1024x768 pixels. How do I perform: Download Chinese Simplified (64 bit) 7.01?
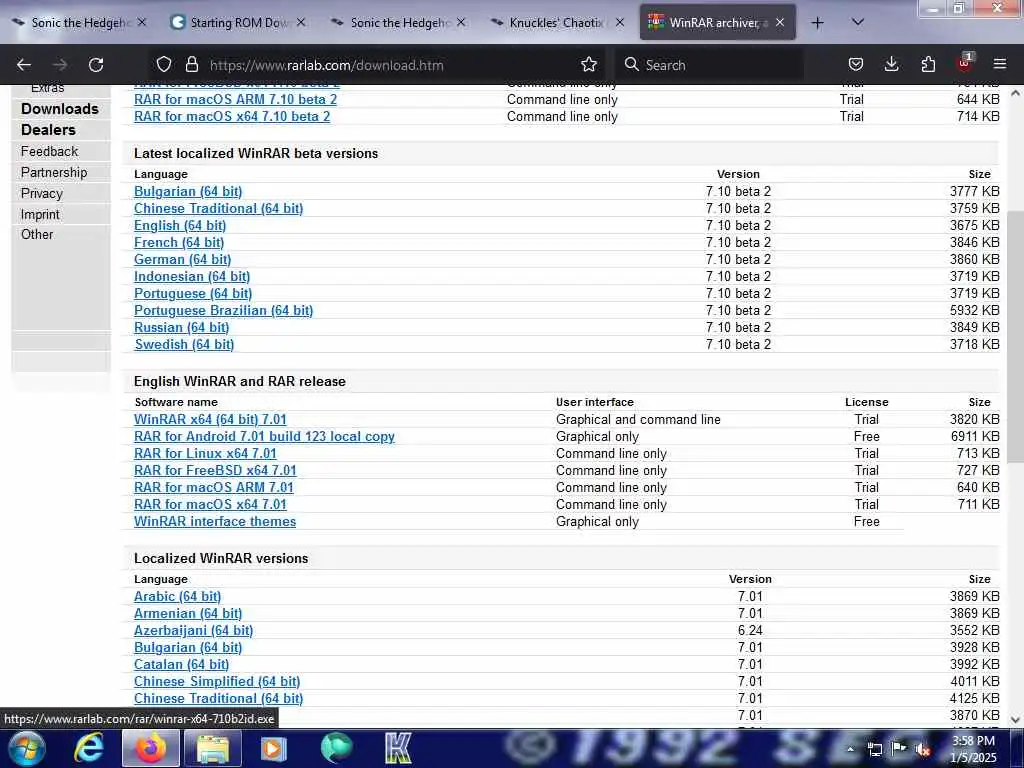point(217,681)
